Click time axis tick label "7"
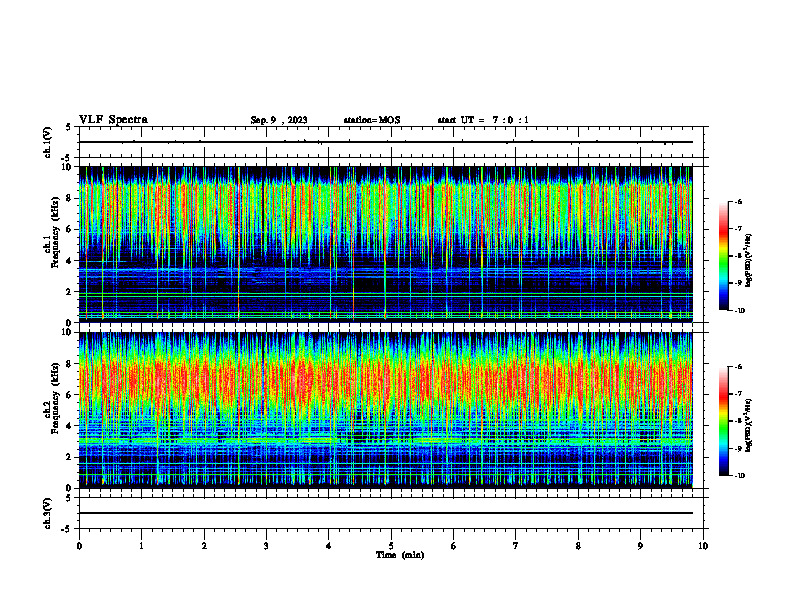The width and height of the screenshot is (792, 612). pyautogui.click(x=516, y=546)
